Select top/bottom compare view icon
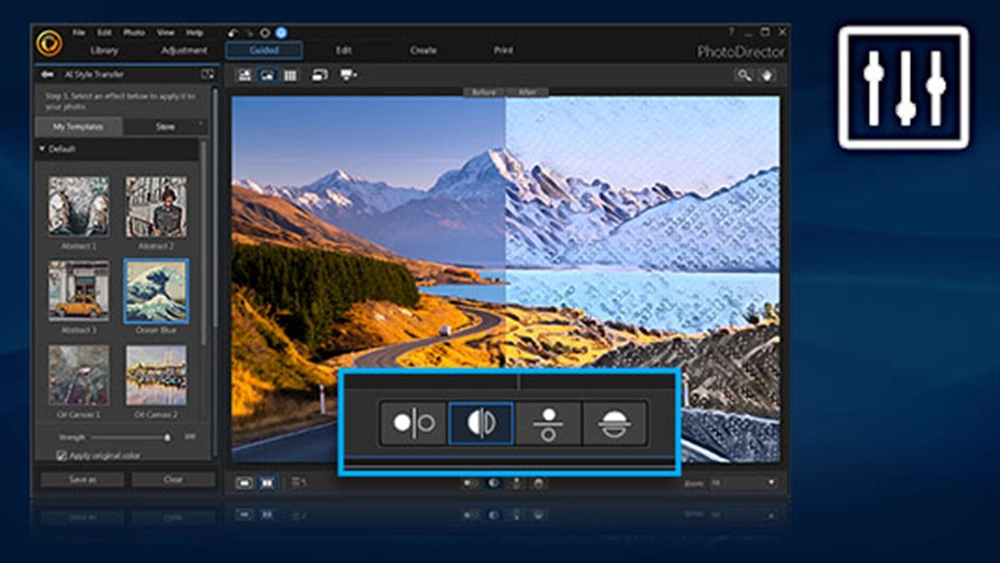 (548, 423)
